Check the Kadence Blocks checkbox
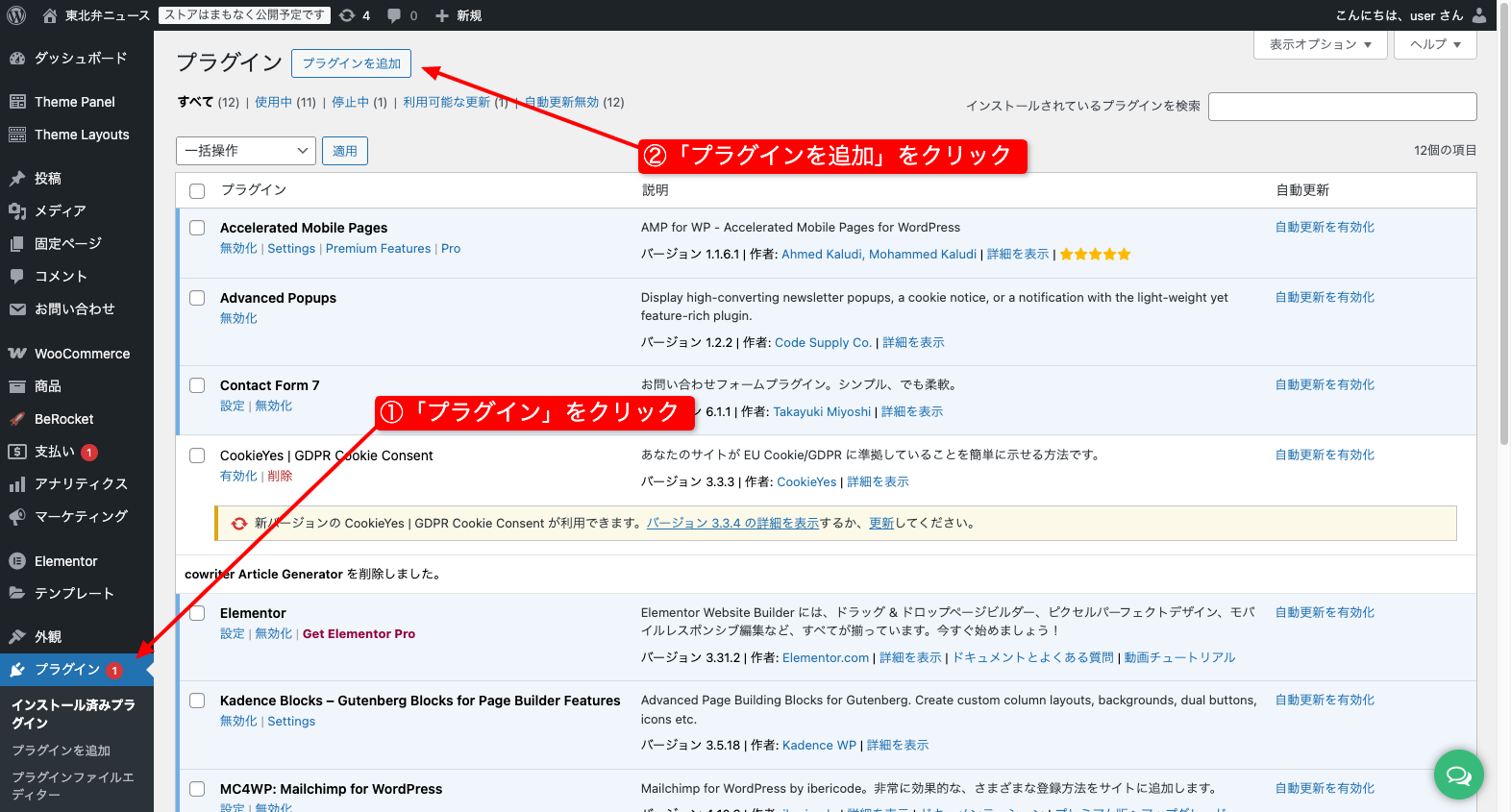Image resolution: width=1511 pixels, height=812 pixels. tap(197, 701)
